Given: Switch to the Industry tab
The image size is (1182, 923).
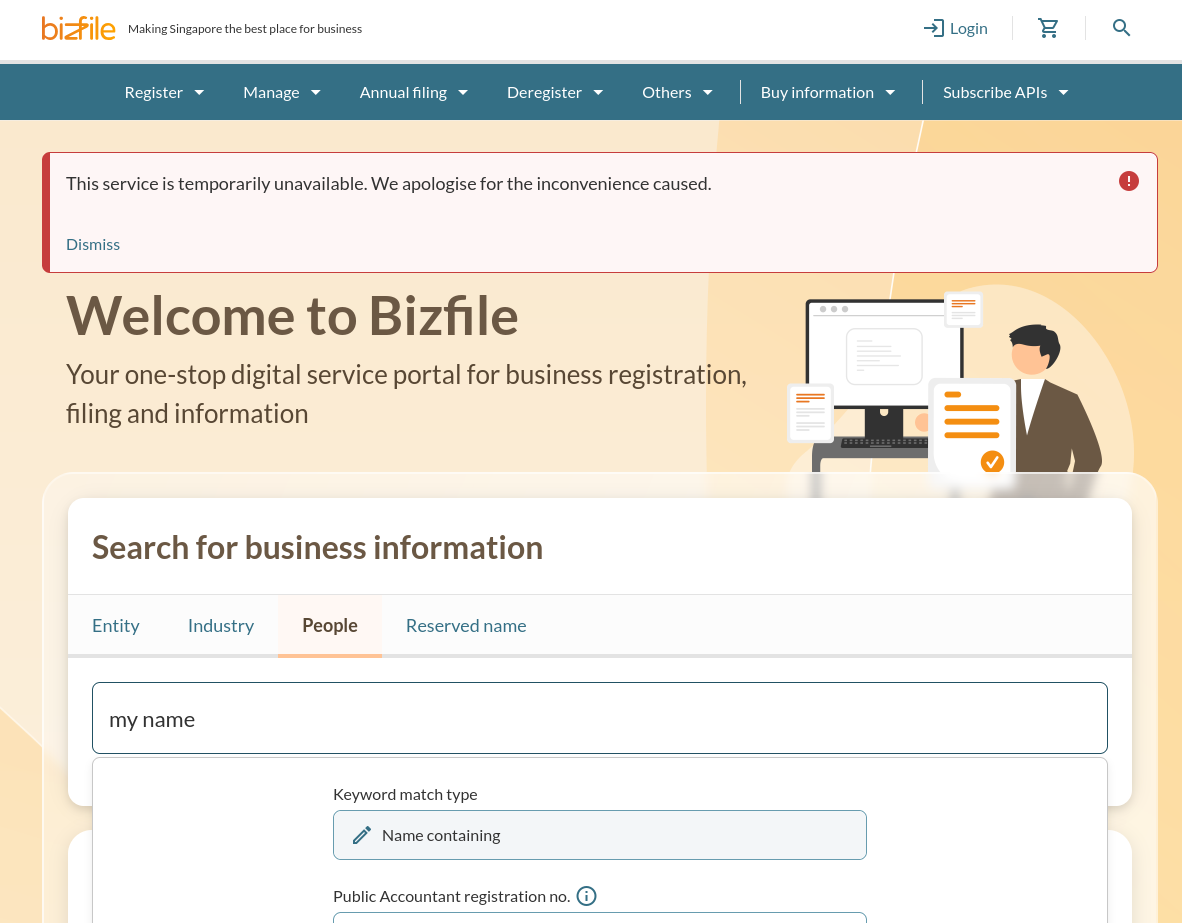Looking at the screenshot, I should coord(221,625).
